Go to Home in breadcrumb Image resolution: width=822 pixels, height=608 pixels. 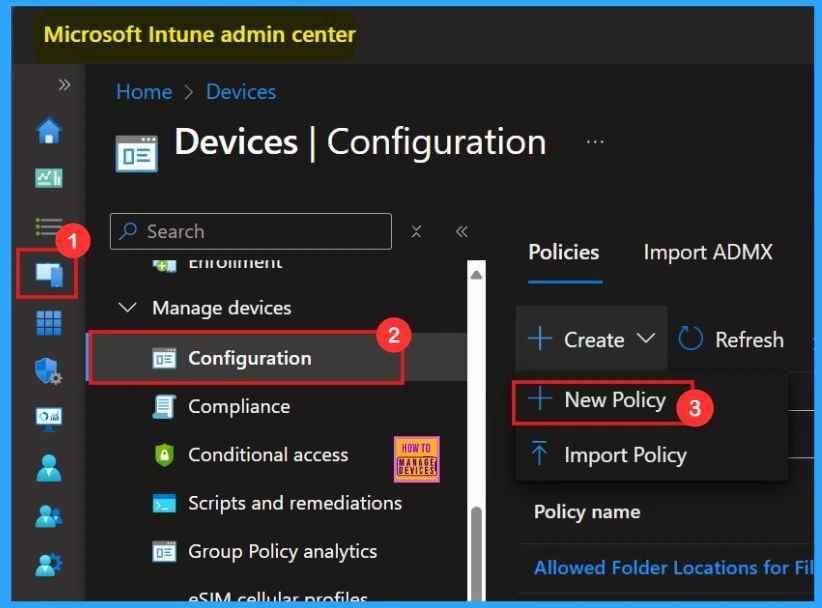tap(144, 92)
